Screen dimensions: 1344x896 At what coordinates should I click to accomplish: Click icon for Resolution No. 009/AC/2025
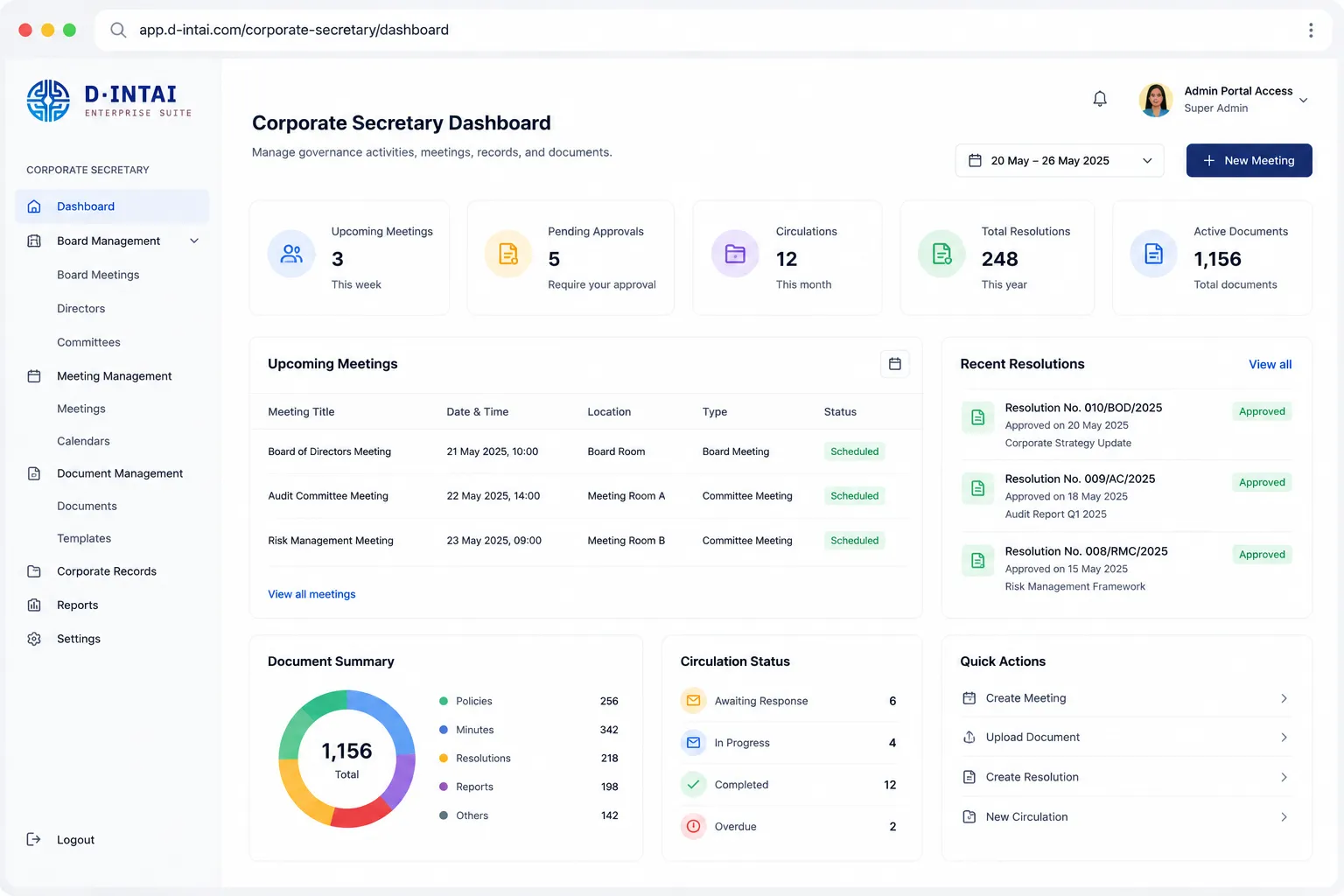coord(978,488)
